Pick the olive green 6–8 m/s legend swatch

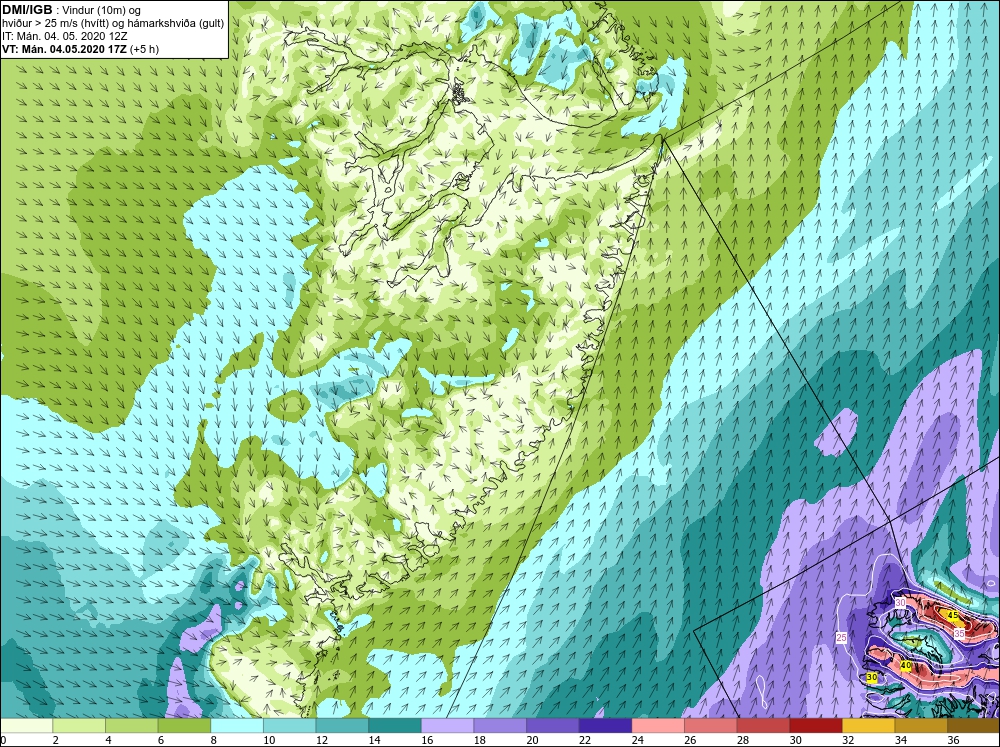(184, 725)
